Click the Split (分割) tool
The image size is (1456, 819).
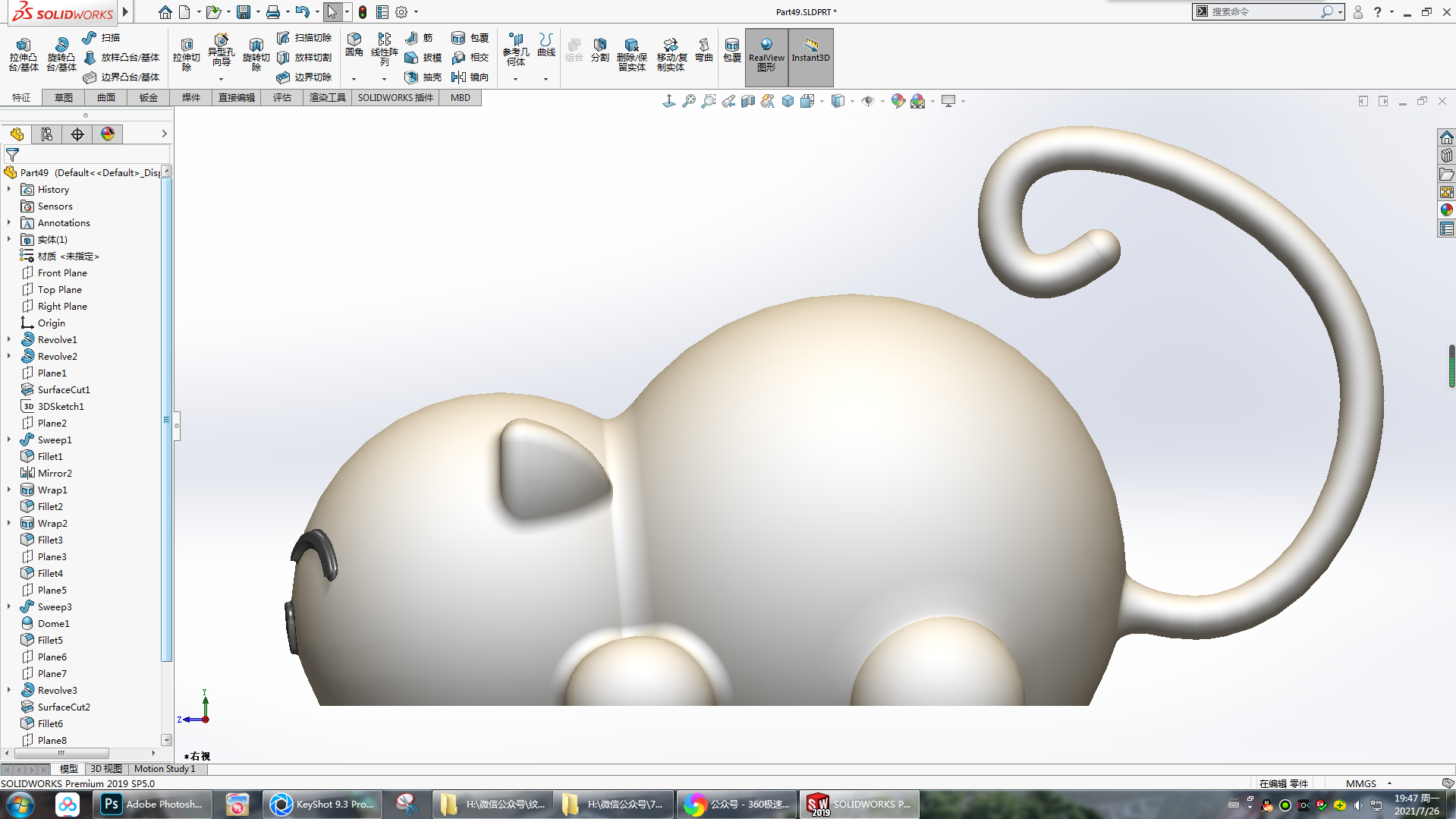[599, 49]
